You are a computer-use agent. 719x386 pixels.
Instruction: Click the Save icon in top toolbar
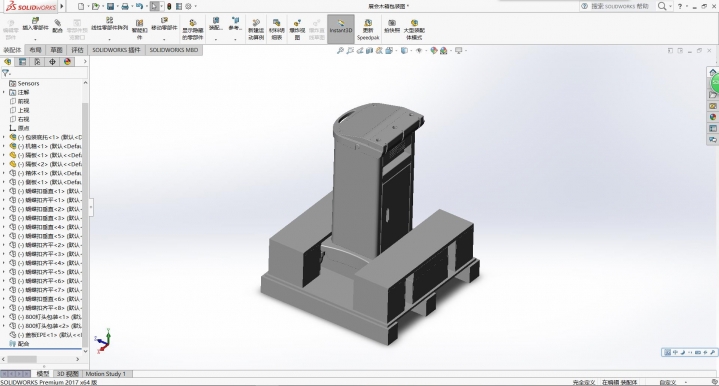[x=111, y=6]
